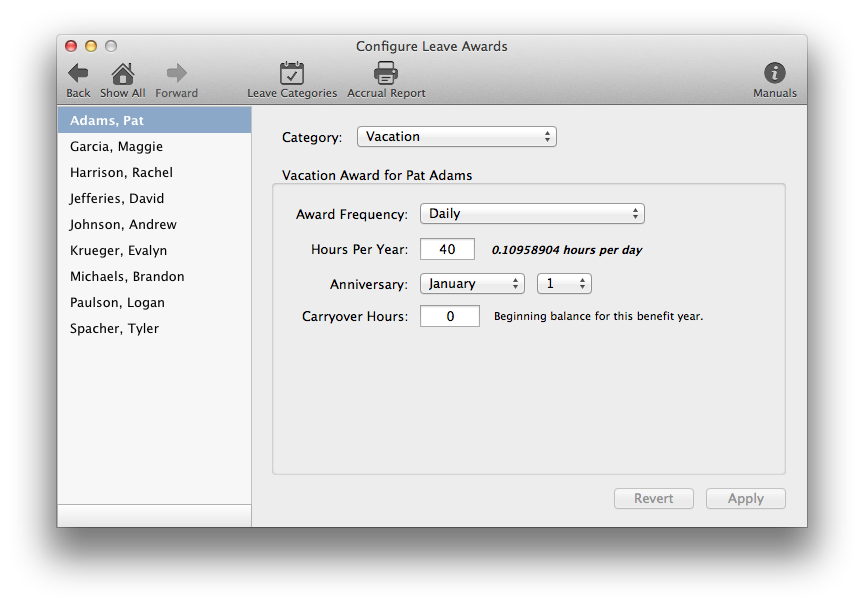
Task: Select Jefferies, David in employee list
Action: [x=154, y=198]
